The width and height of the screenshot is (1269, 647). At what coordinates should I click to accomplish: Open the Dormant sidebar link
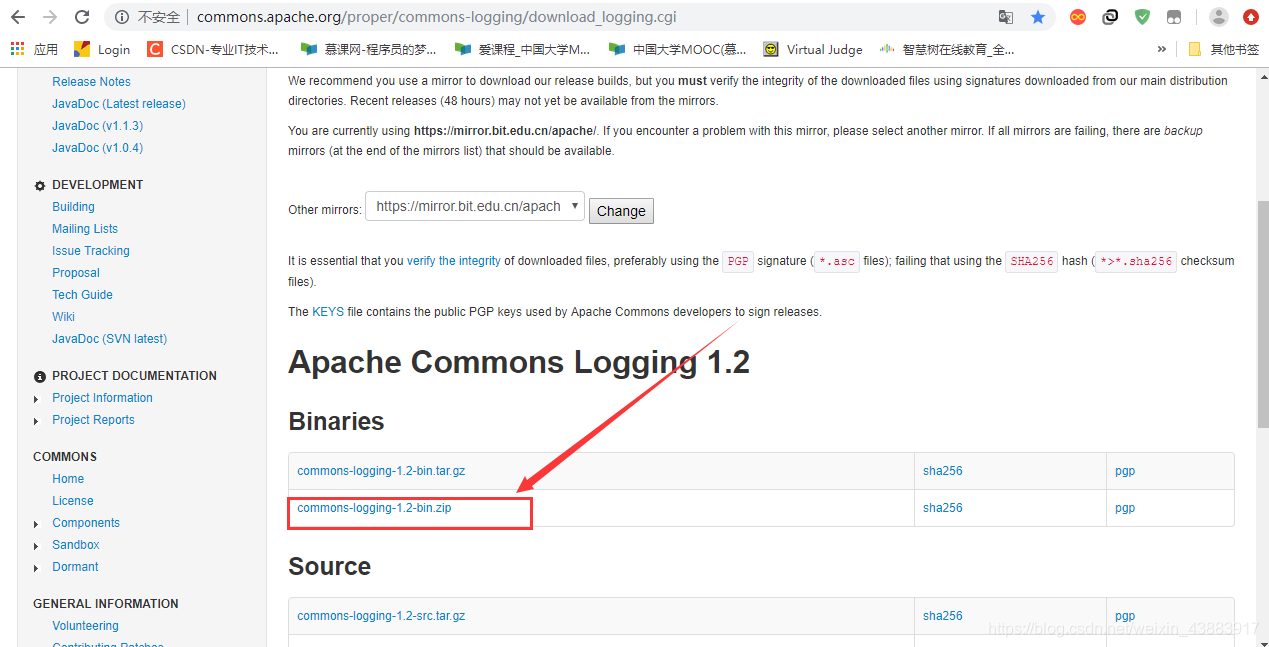[x=75, y=567]
